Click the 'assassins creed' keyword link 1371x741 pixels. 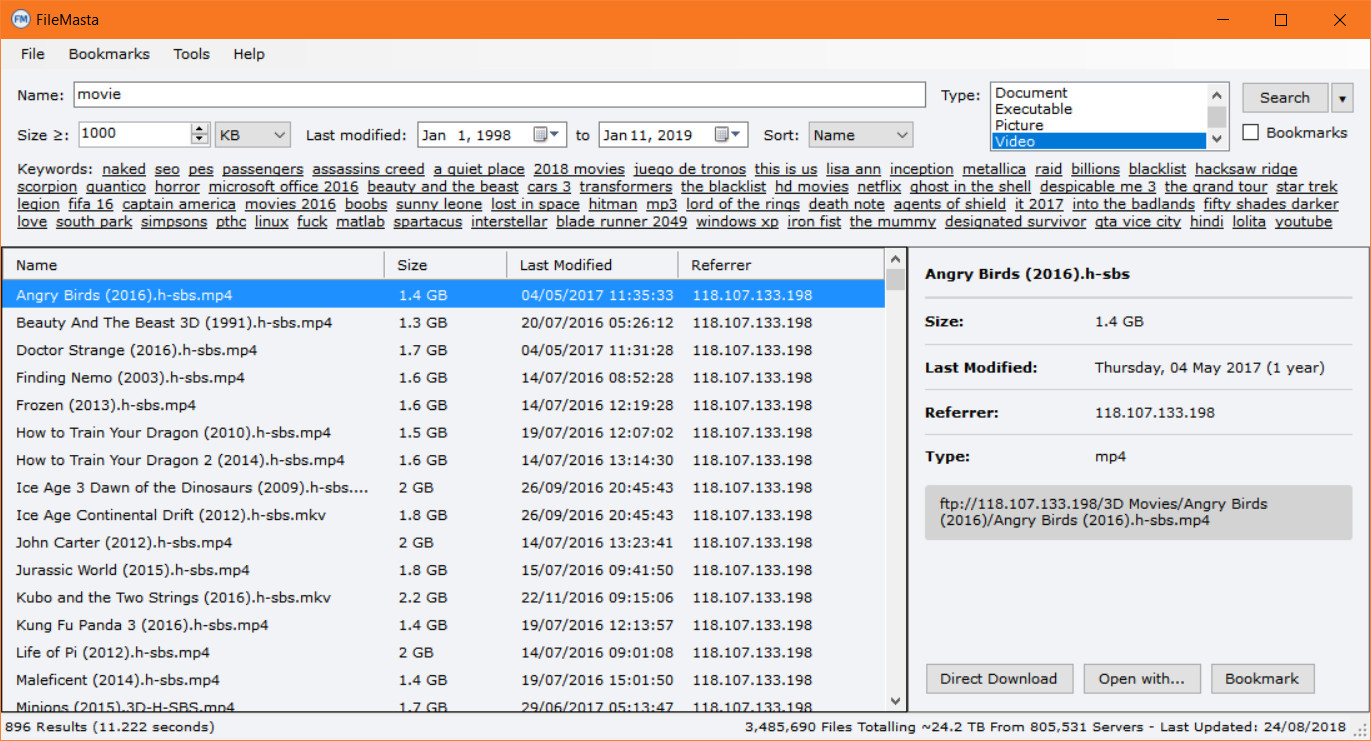368,169
